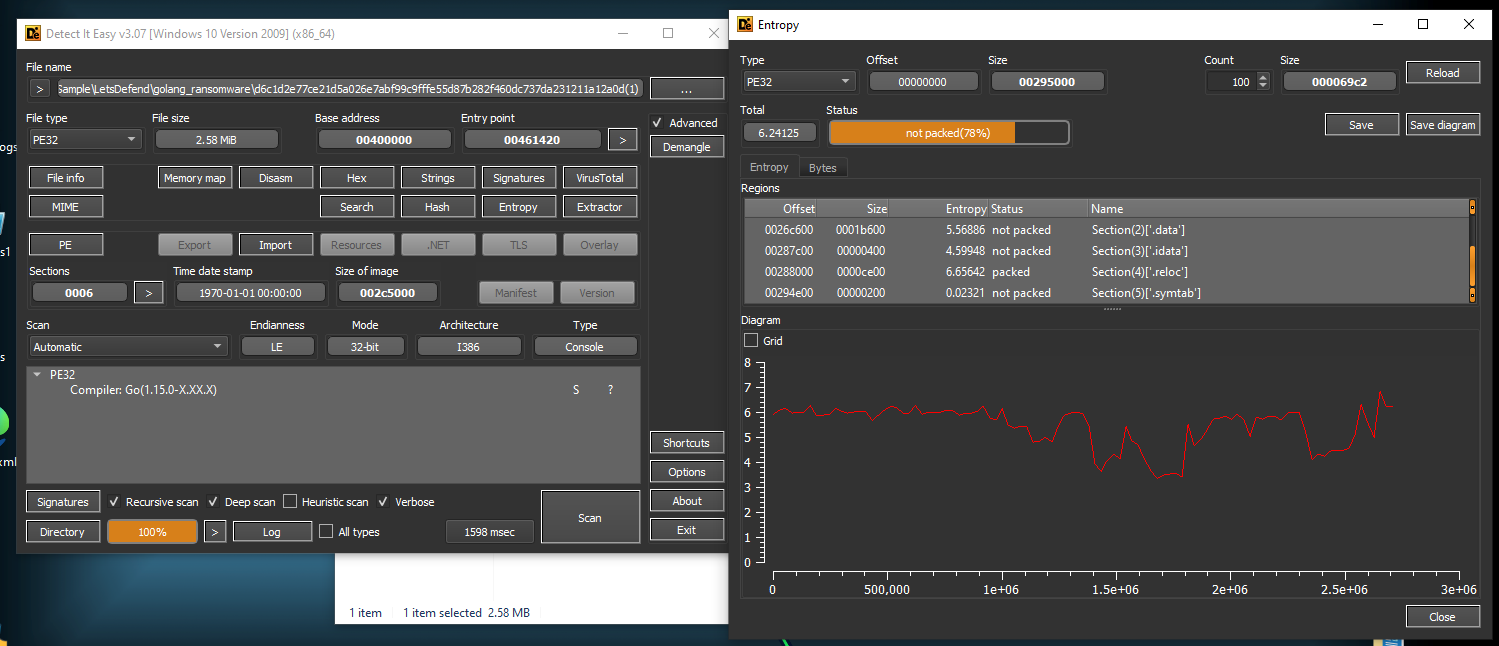The width and height of the screenshot is (1499, 646).
Task: Click the not packed(78%) status bar
Action: (x=948, y=133)
